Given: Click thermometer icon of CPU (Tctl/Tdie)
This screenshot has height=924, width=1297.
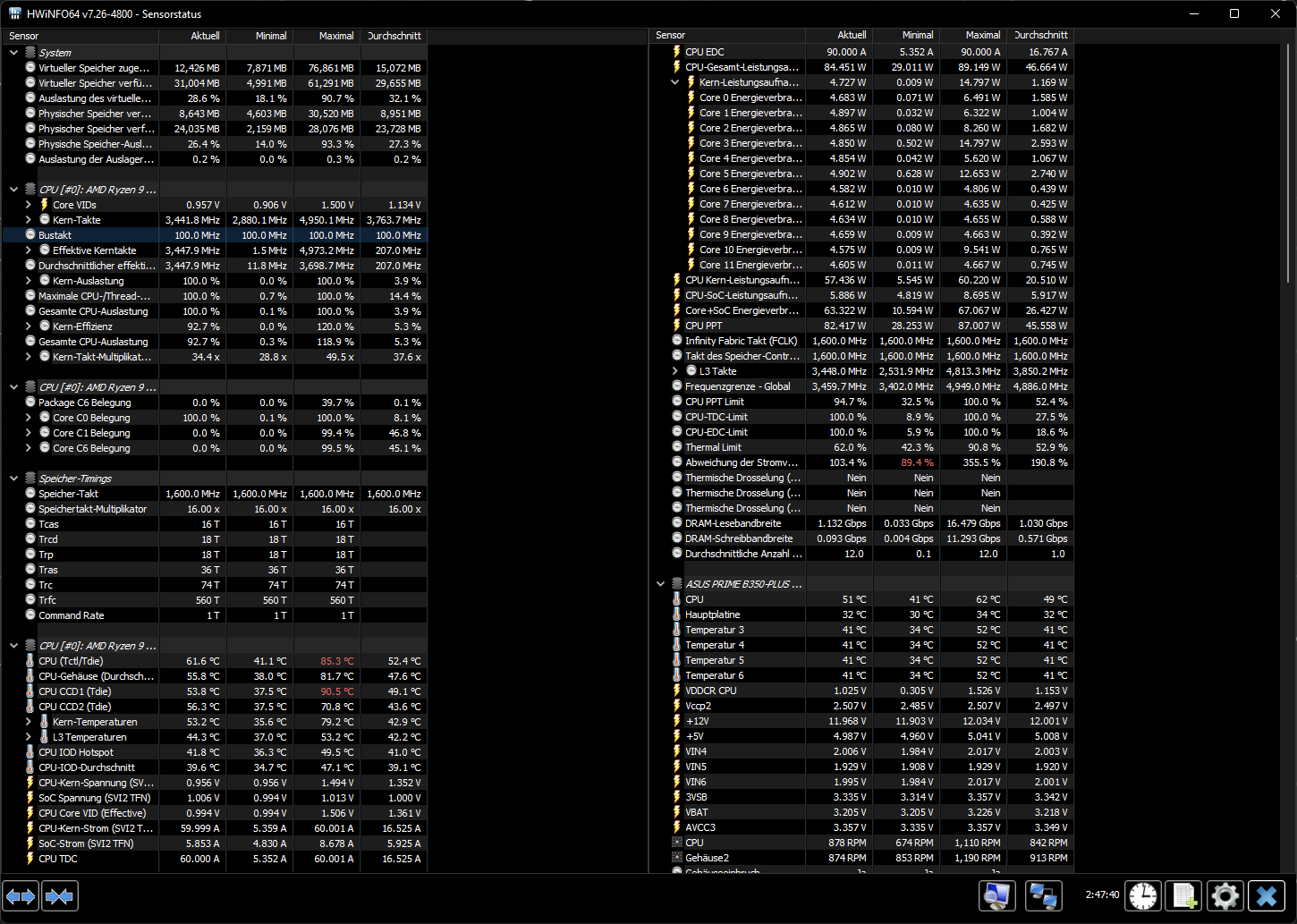Looking at the screenshot, I should tap(30, 661).
